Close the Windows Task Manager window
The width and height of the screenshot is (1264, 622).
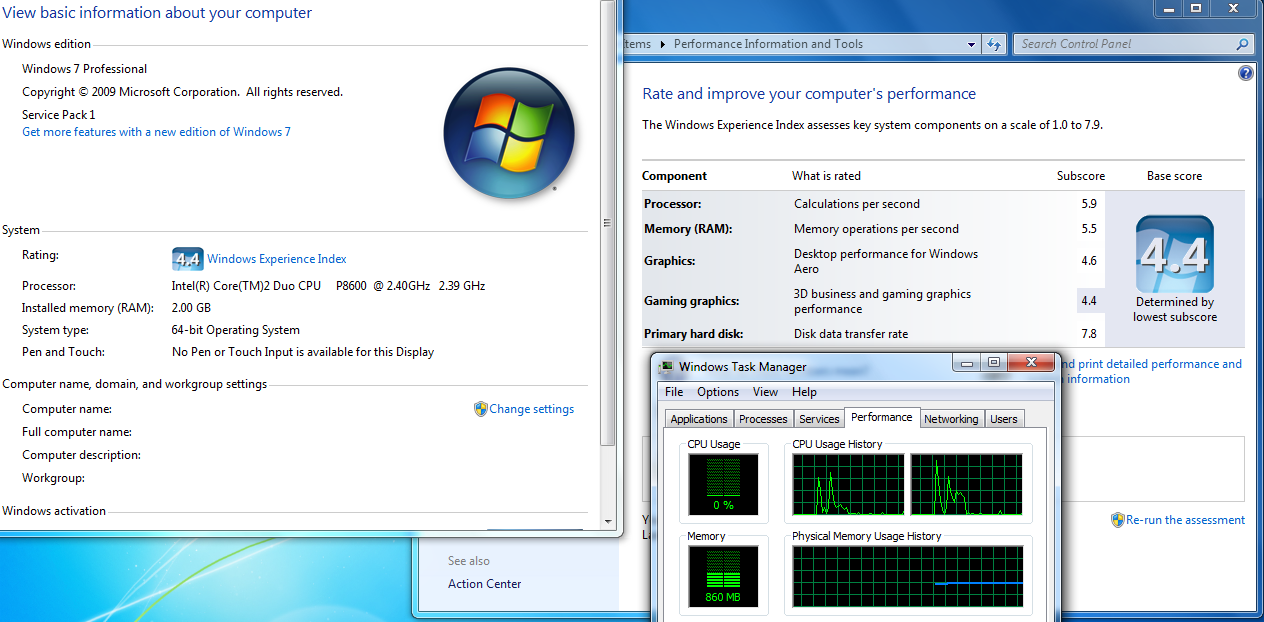1030,363
